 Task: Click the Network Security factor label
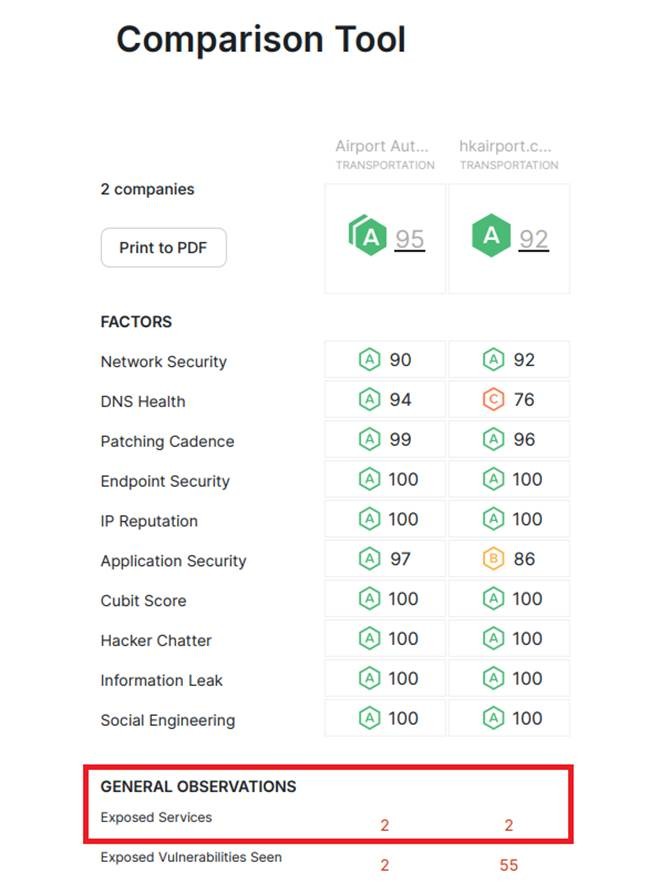click(164, 362)
